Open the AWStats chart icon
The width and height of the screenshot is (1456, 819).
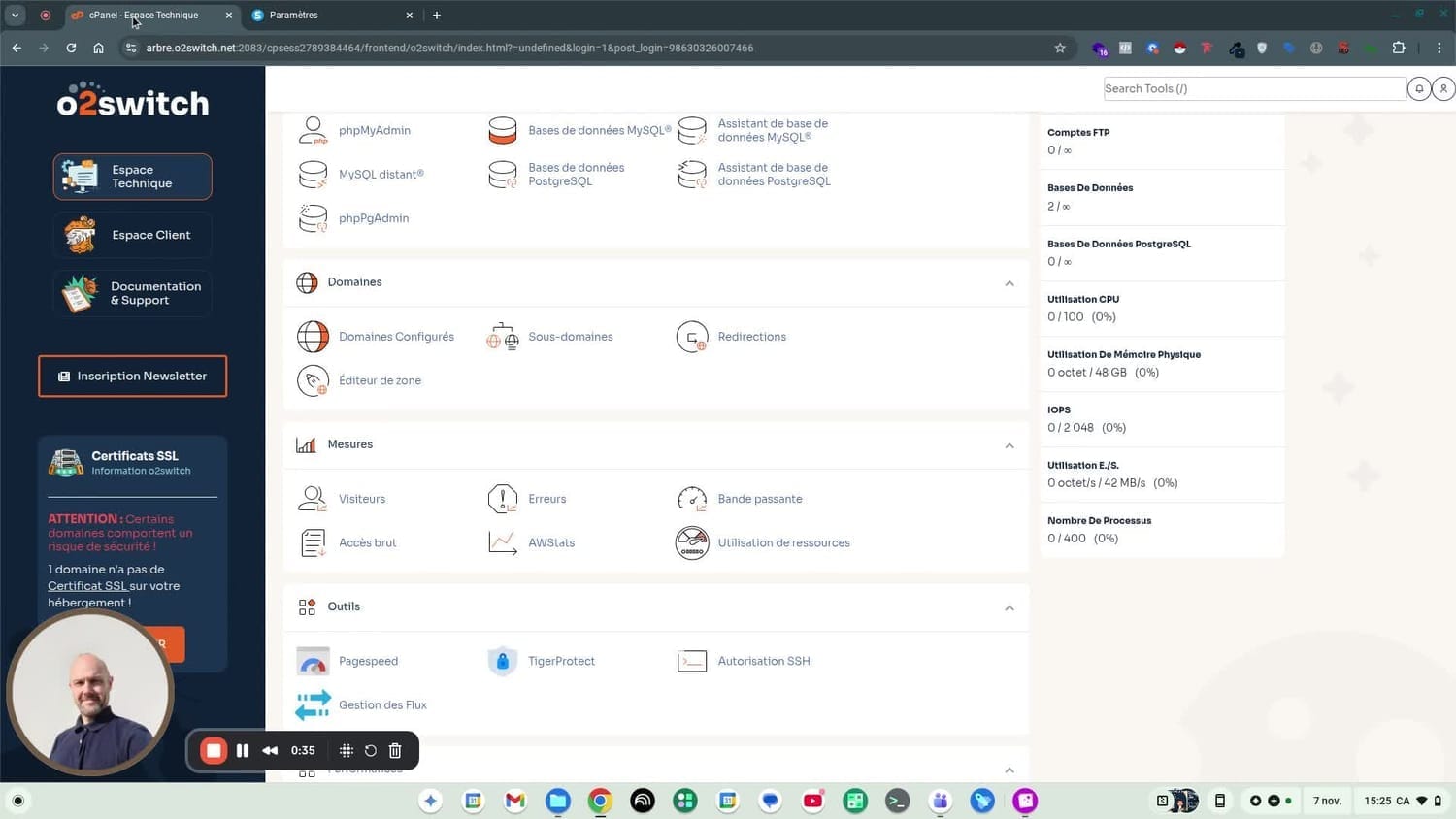coord(502,542)
